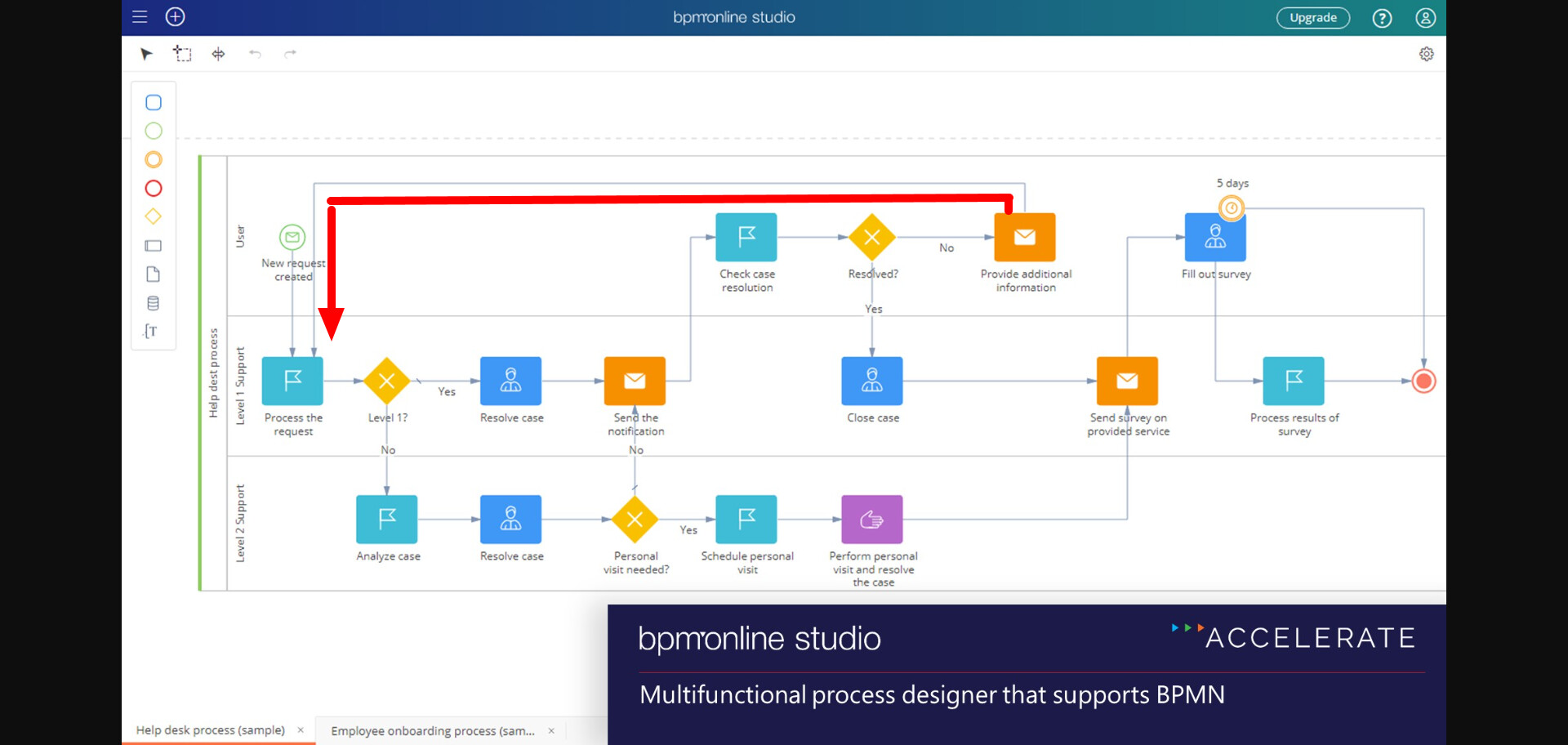Pick the text annotation palette tool
The width and height of the screenshot is (1568, 745).
pos(151,331)
